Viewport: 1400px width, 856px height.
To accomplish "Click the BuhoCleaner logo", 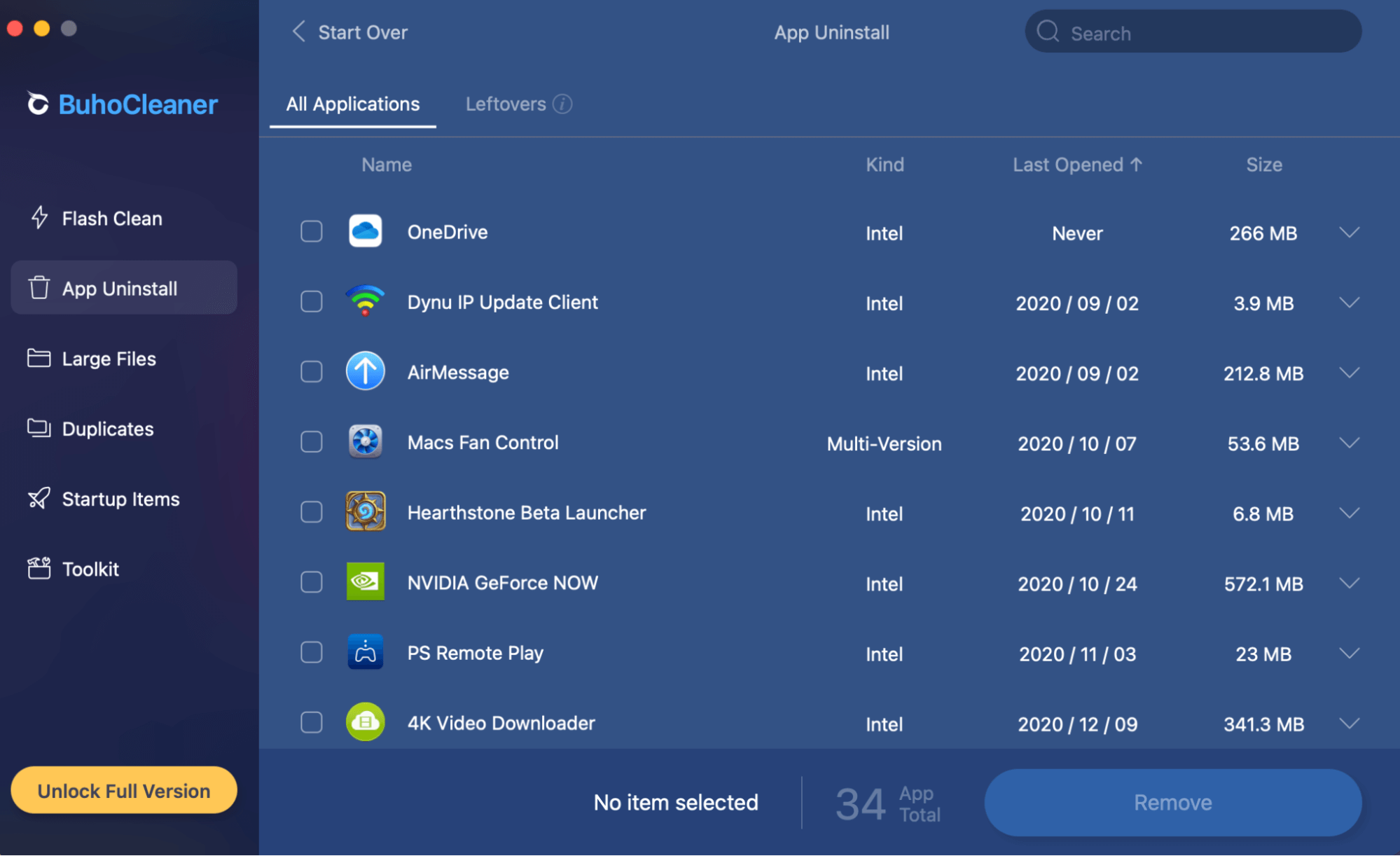I will [x=120, y=104].
